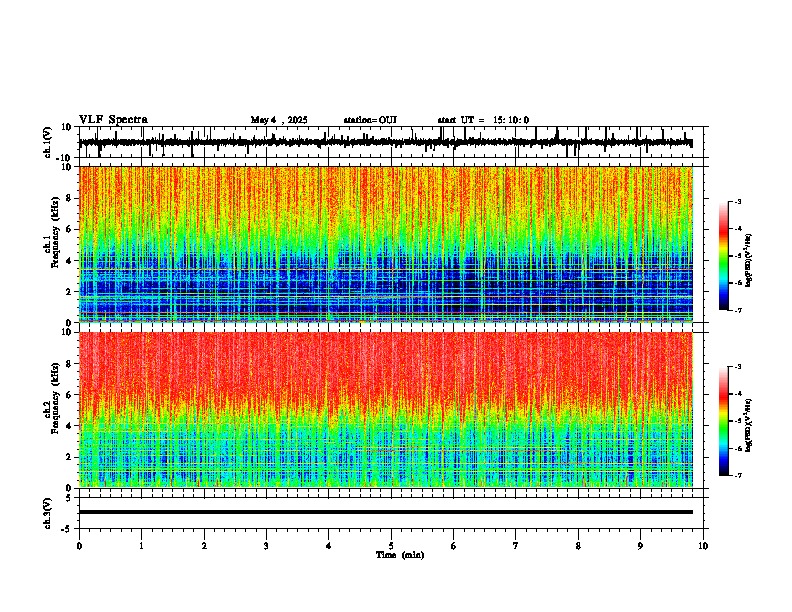Click the "2" tick on ch.2 frequency axis

click(69, 457)
